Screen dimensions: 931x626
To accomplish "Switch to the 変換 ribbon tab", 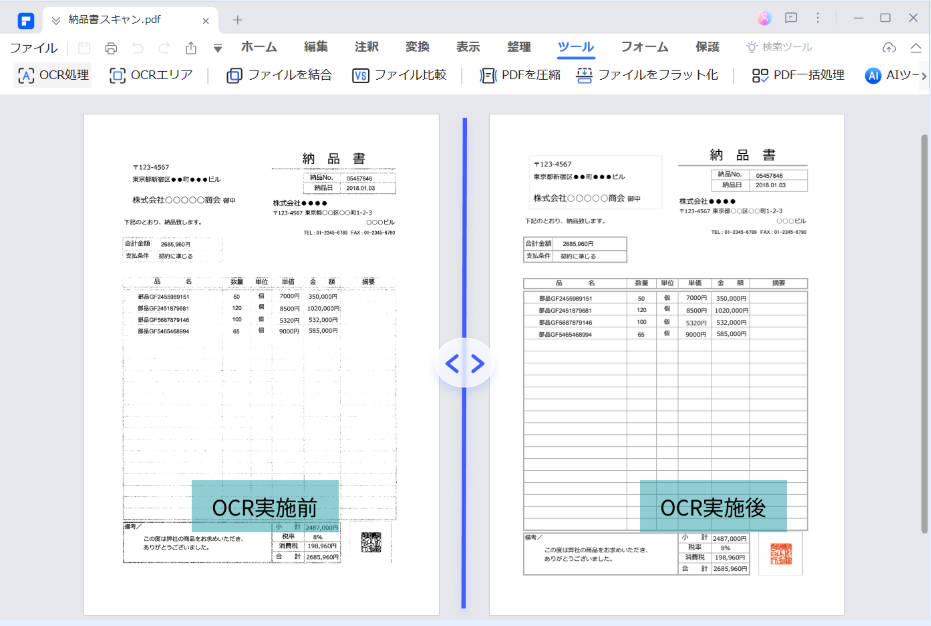I will click(417, 46).
